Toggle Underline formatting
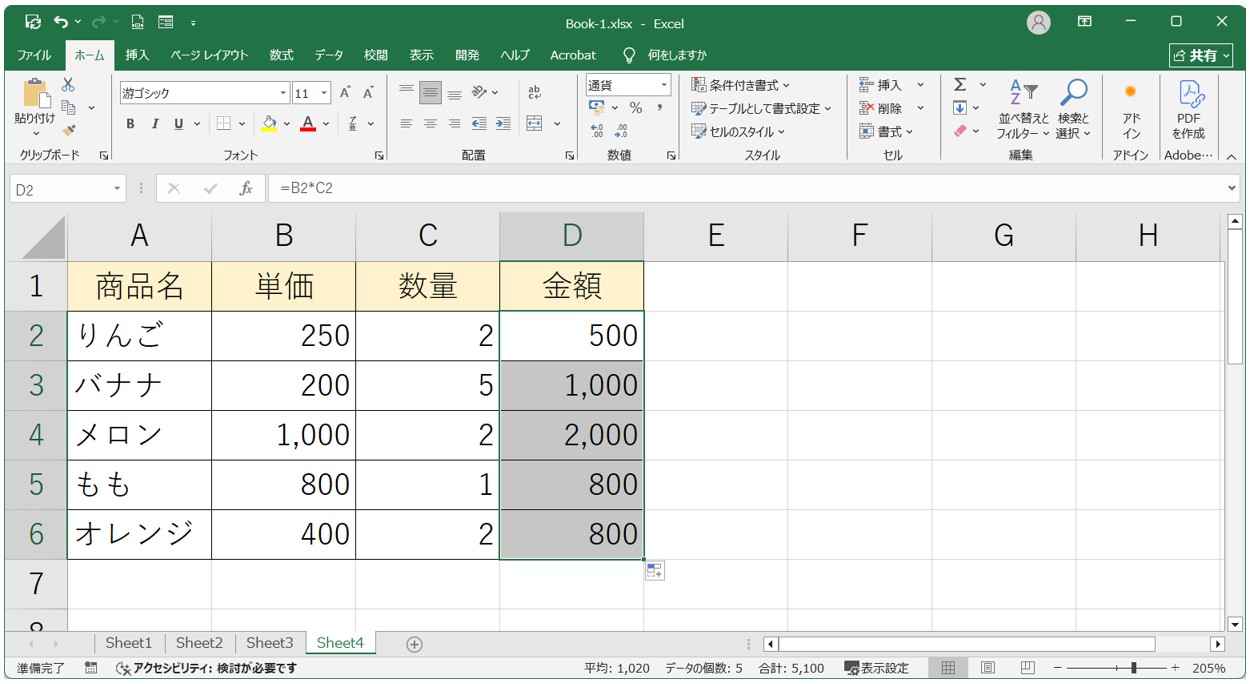The width and height of the screenshot is (1251, 684). click(179, 124)
